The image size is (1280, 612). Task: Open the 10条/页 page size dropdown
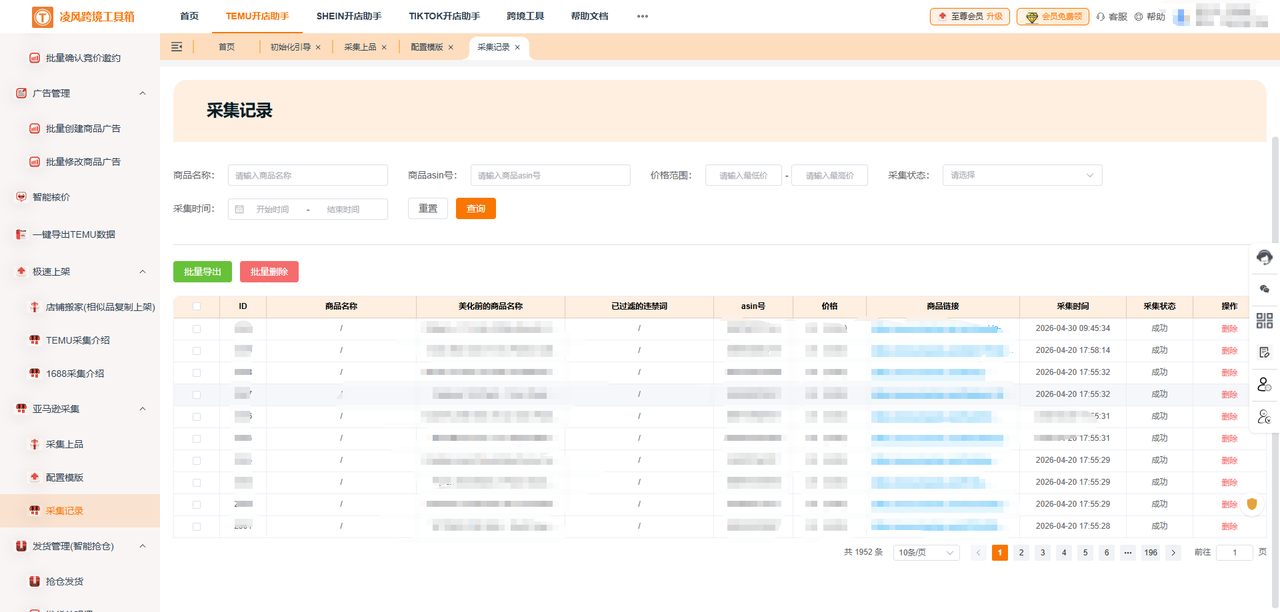click(927, 552)
